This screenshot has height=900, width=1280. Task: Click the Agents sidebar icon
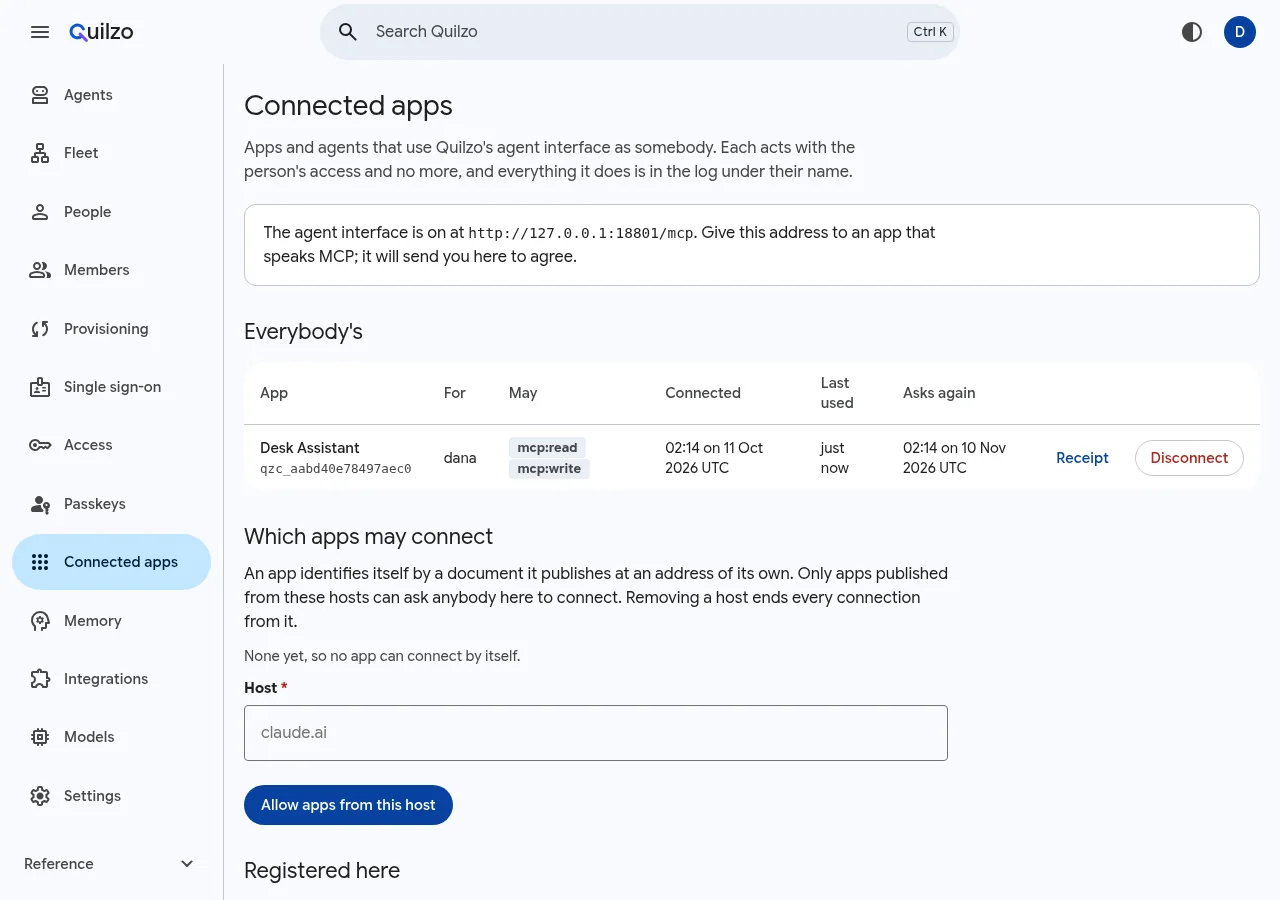coord(40,95)
